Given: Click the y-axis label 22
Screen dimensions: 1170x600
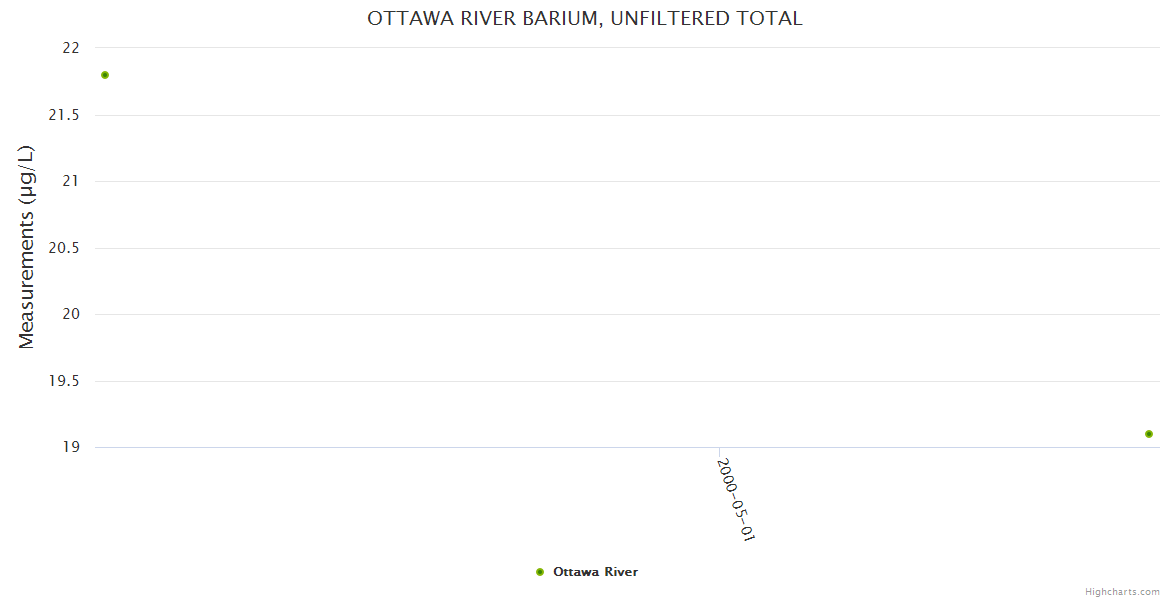Looking at the screenshot, I should (x=70, y=48).
